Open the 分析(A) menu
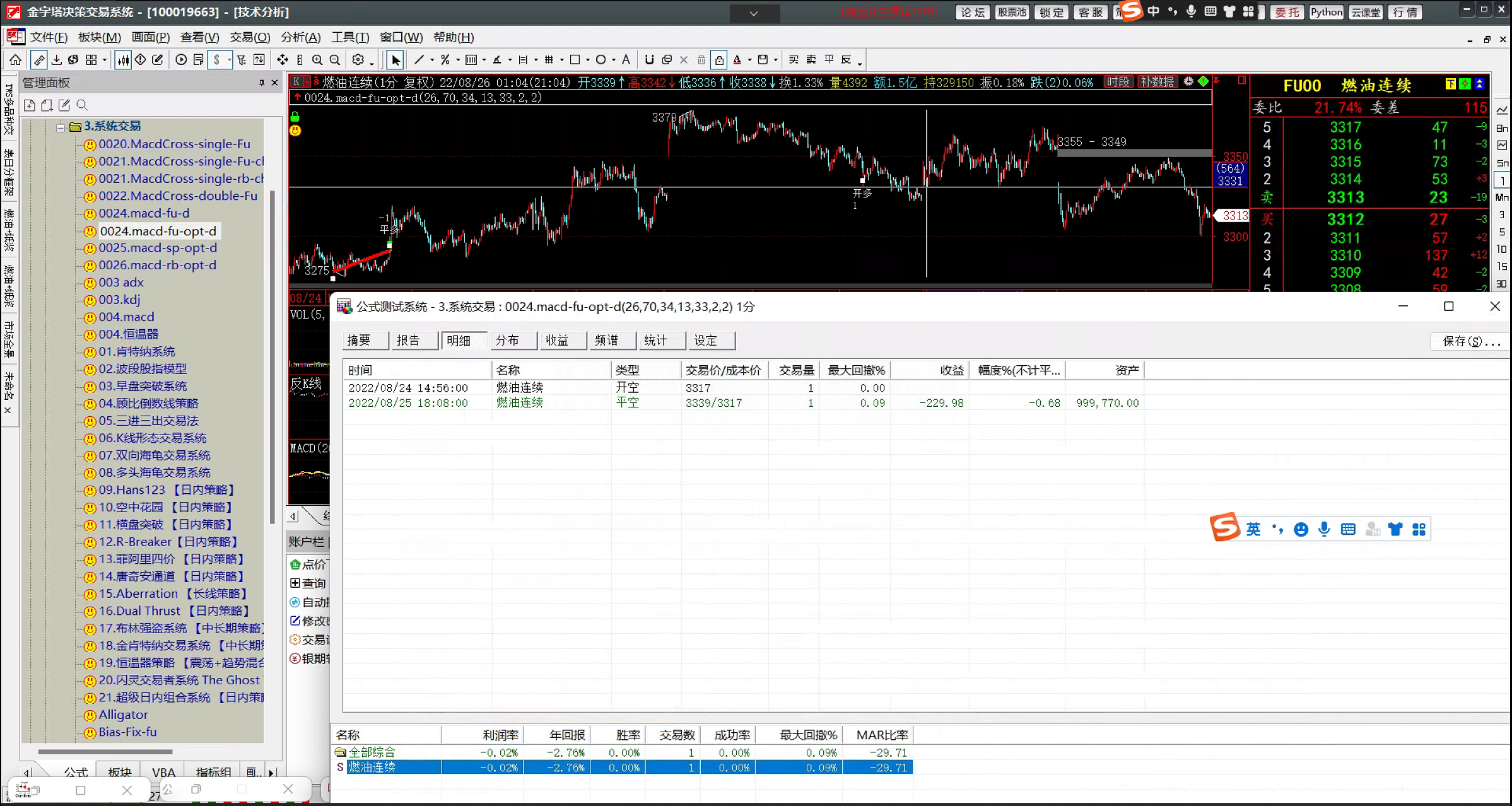1512x806 pixels. [300, 37]
